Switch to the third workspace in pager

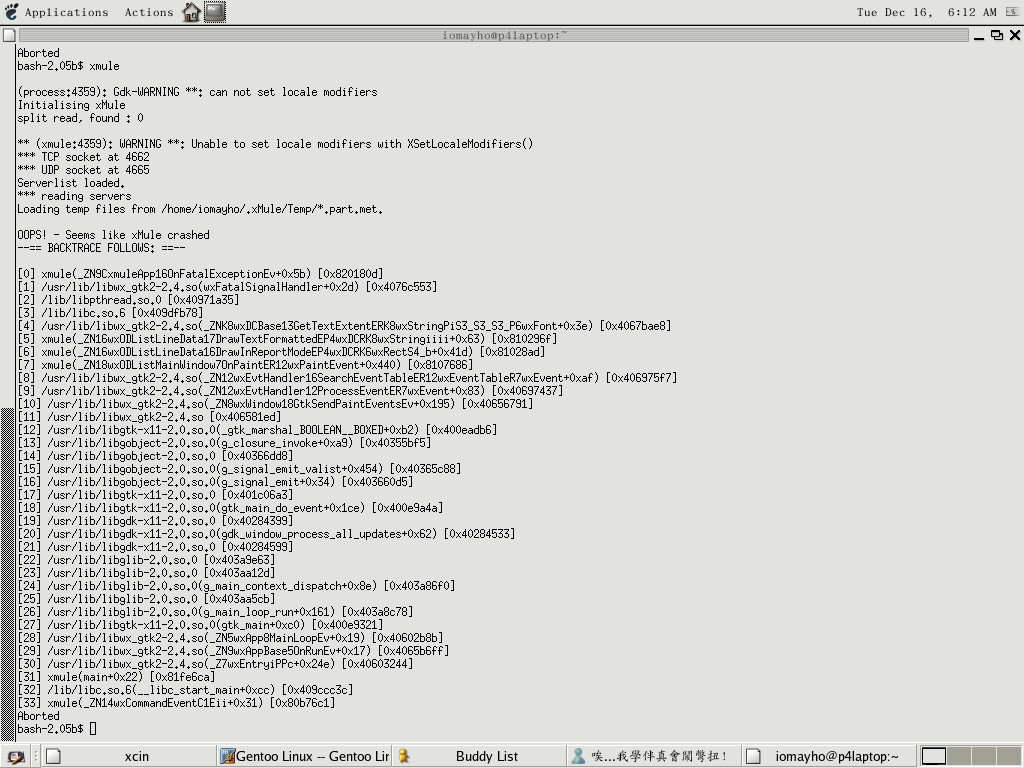click(984, 756)
